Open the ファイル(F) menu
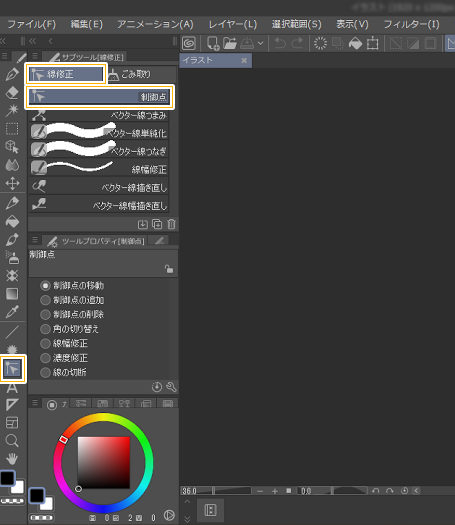This screenshot has width=455, height=525. click(x=32, y=24)
